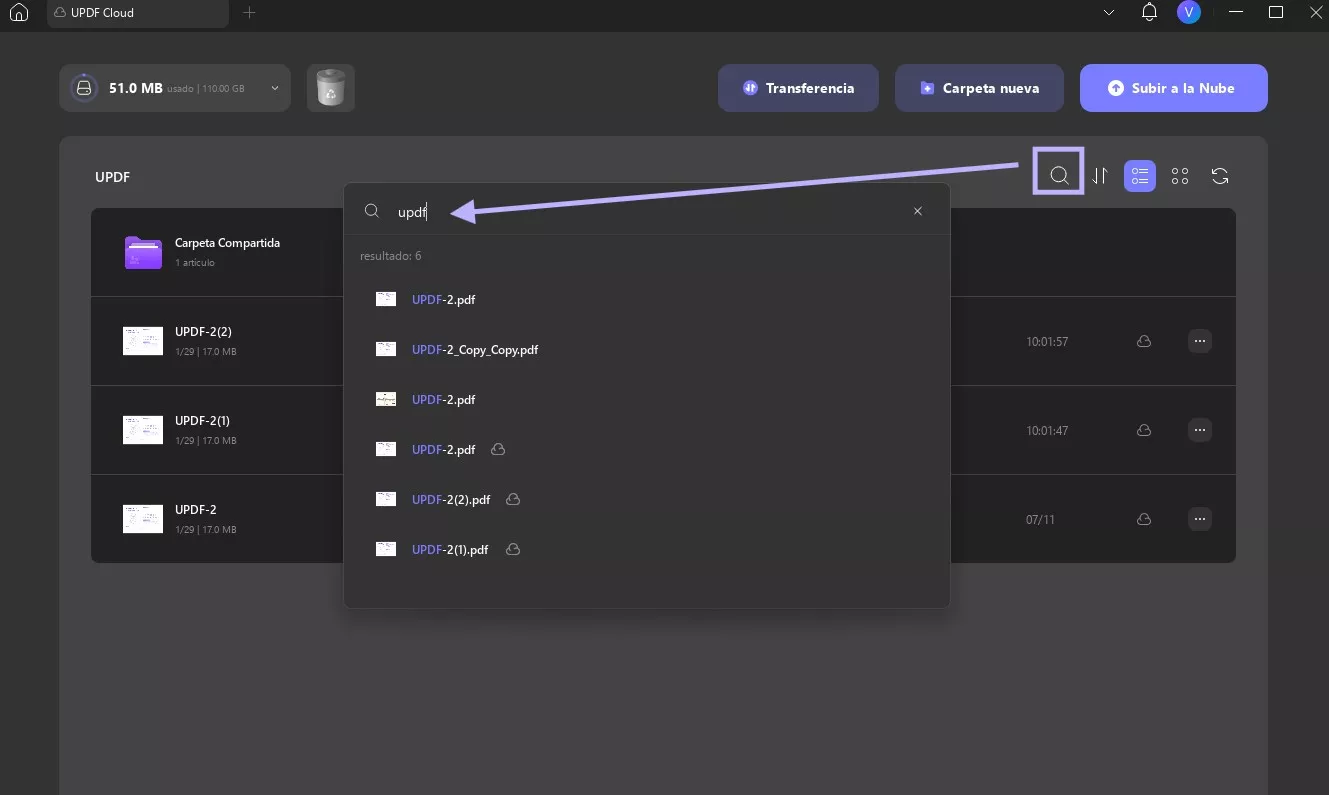1329x795 pixels.
Task: Open the V user avatar menu
Action: 1188,13
